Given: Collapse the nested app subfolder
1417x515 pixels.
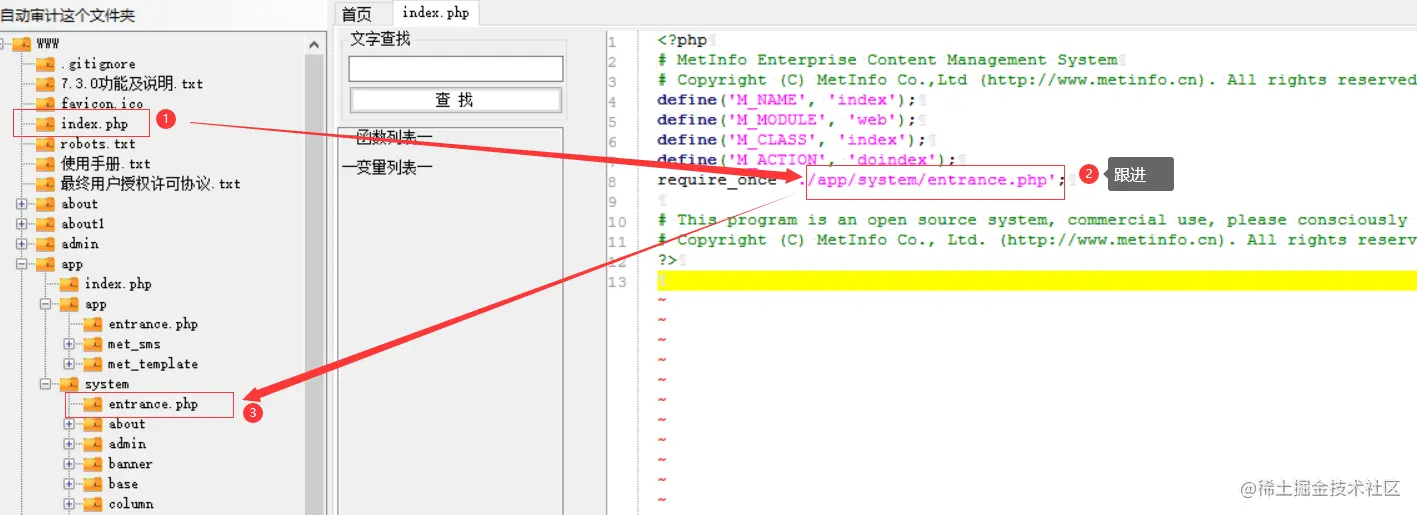Looking at the screenshot, I should pyautogui.click(x=46, y=304).
